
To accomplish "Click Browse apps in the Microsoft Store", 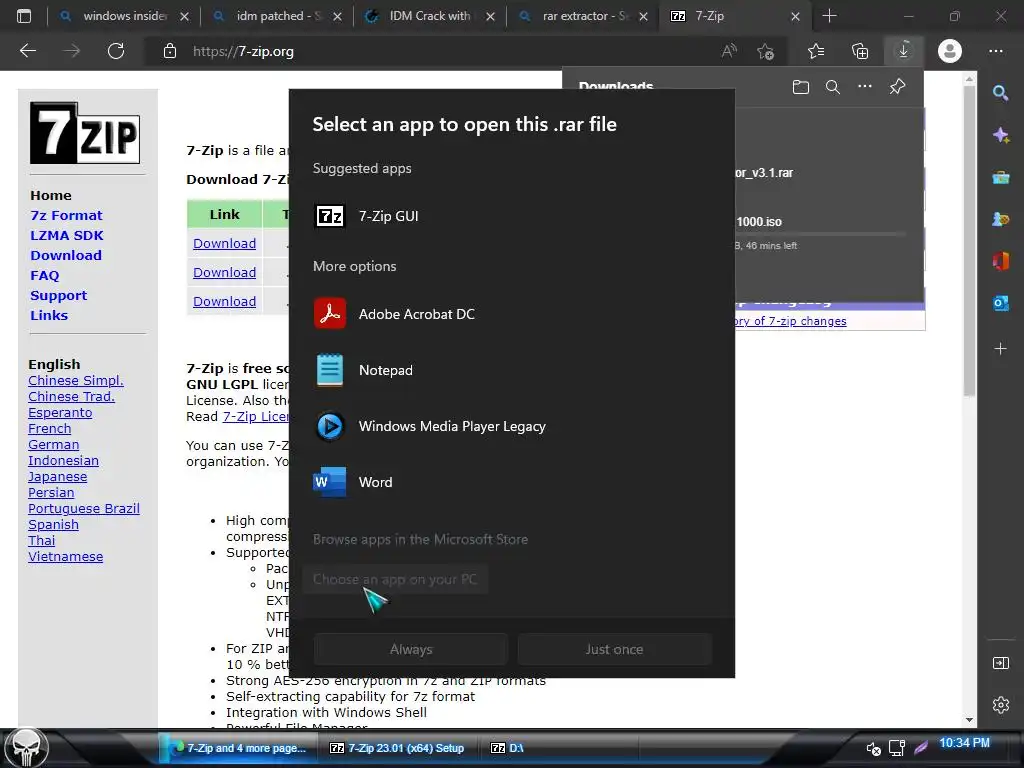I will pos(420,539).
